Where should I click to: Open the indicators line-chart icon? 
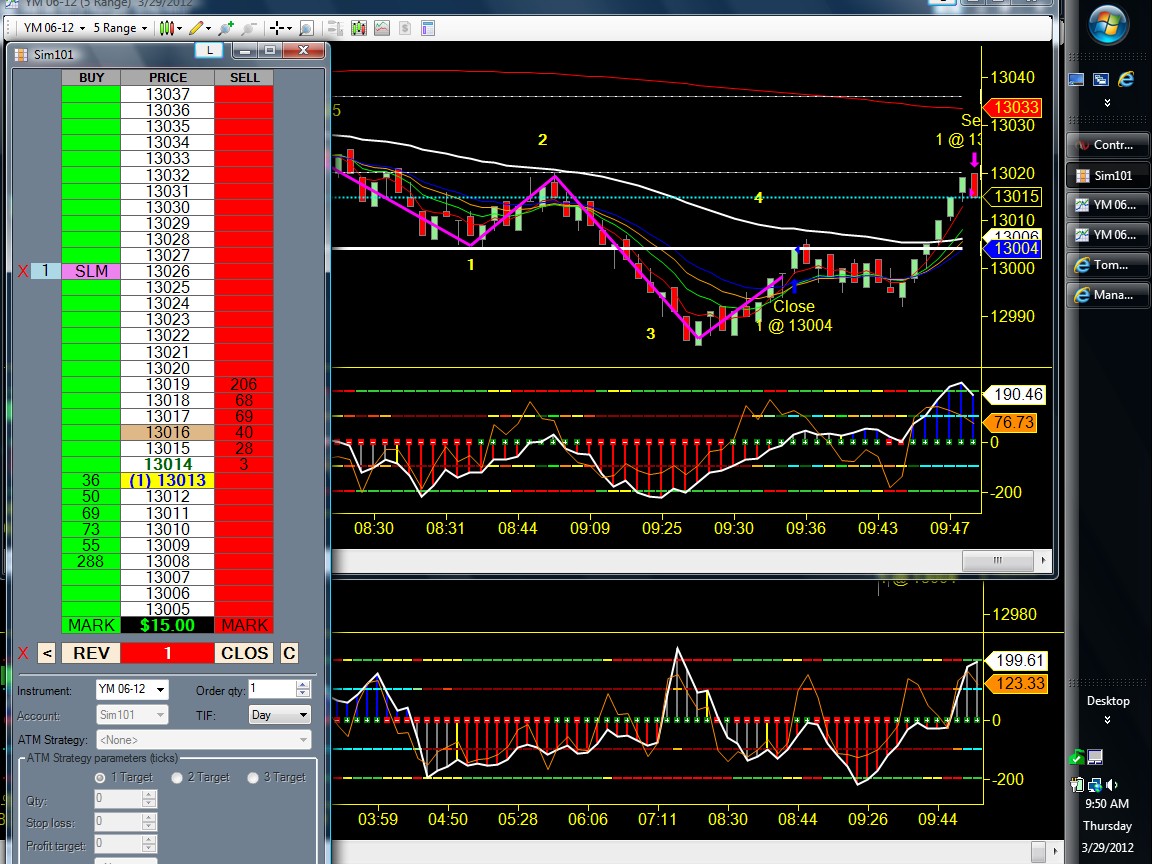(382, 28)
